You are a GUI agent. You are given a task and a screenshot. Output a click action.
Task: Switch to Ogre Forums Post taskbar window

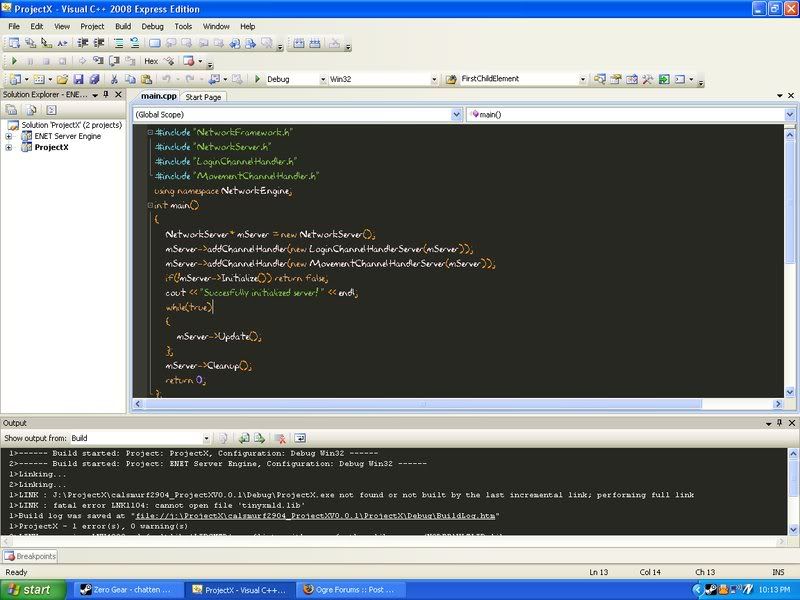pyautogui.click(x=352, y=590)
